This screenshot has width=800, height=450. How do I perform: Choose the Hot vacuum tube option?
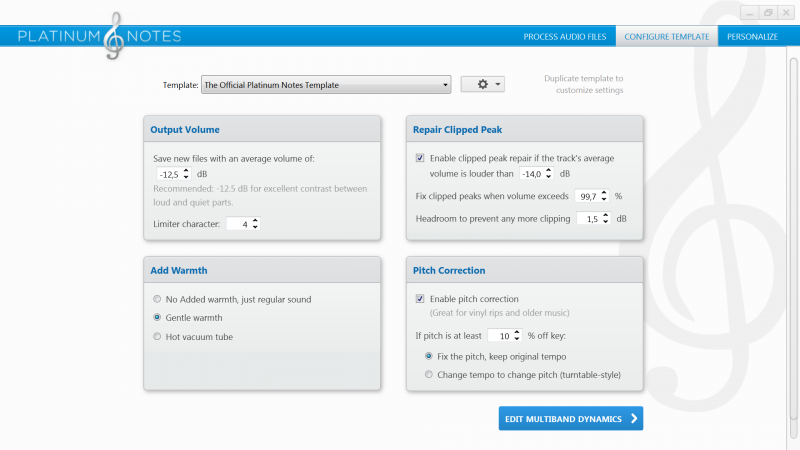coord(157,337)
